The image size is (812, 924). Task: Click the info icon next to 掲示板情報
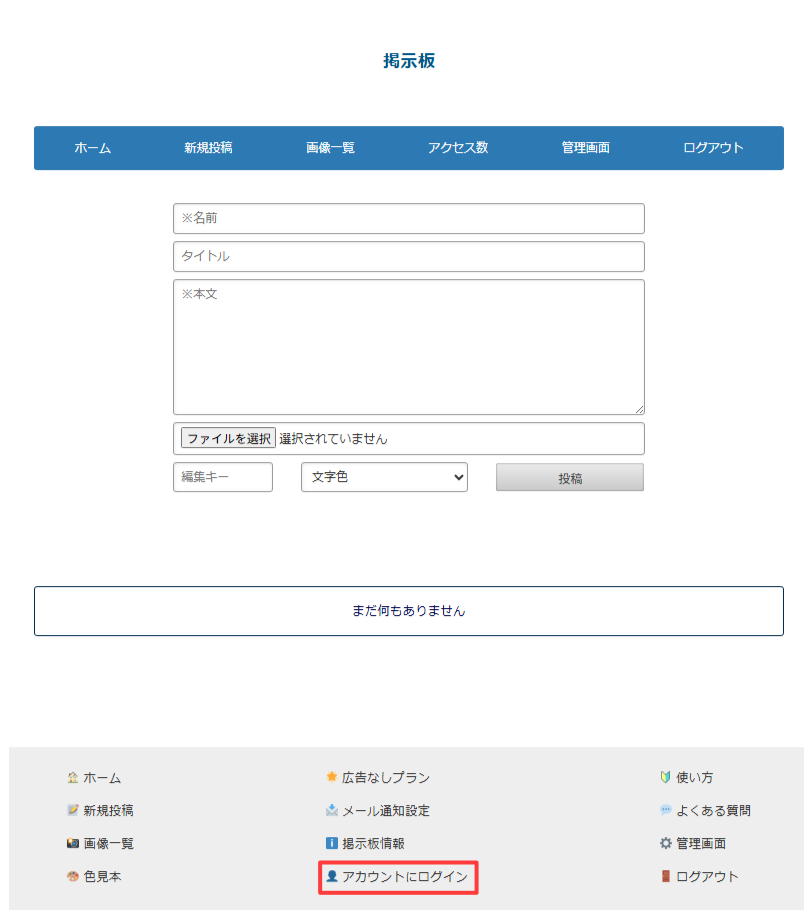point(331,843)
